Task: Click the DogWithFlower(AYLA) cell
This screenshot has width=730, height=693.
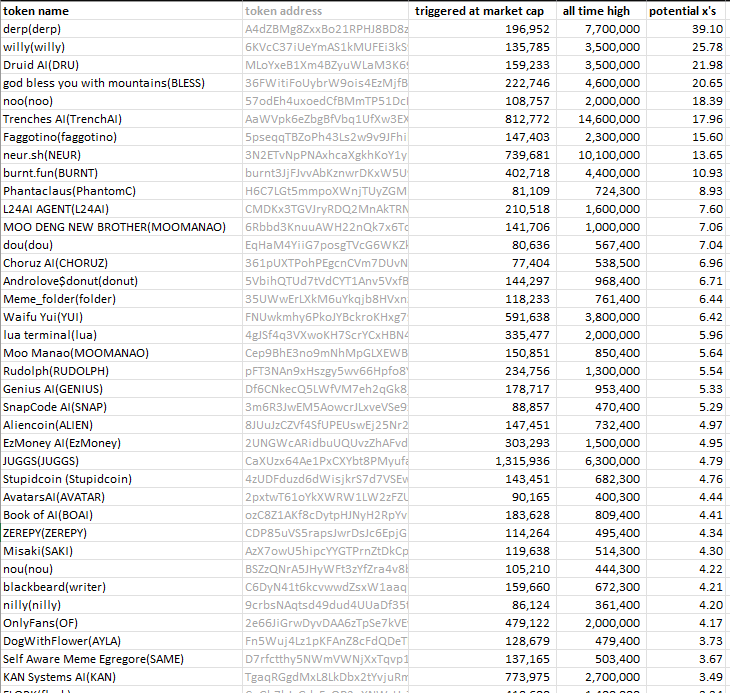Action: 121,641
